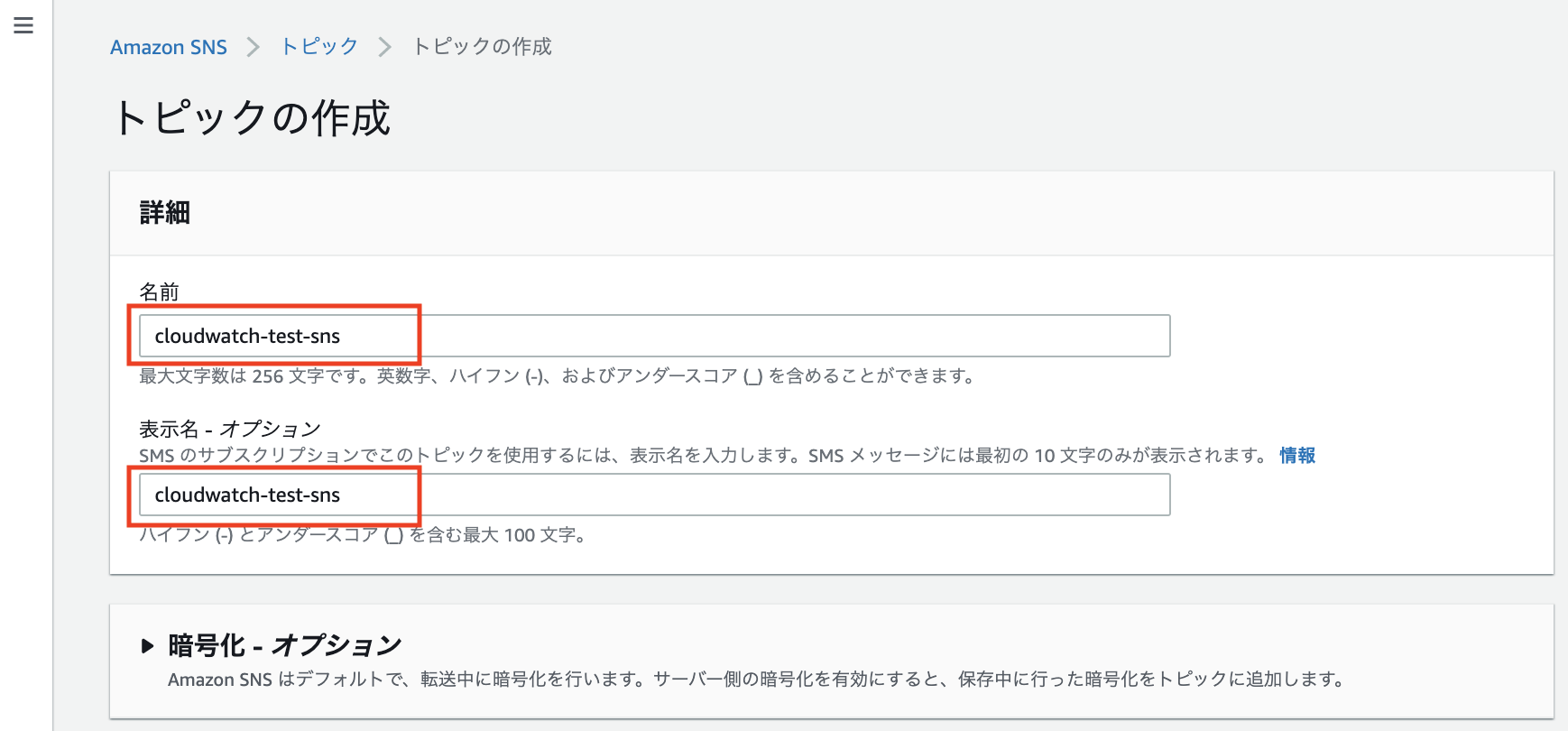
Task: Open the トピック breadcrumb link
Action: pyautogui.click(x=318, y=46)
